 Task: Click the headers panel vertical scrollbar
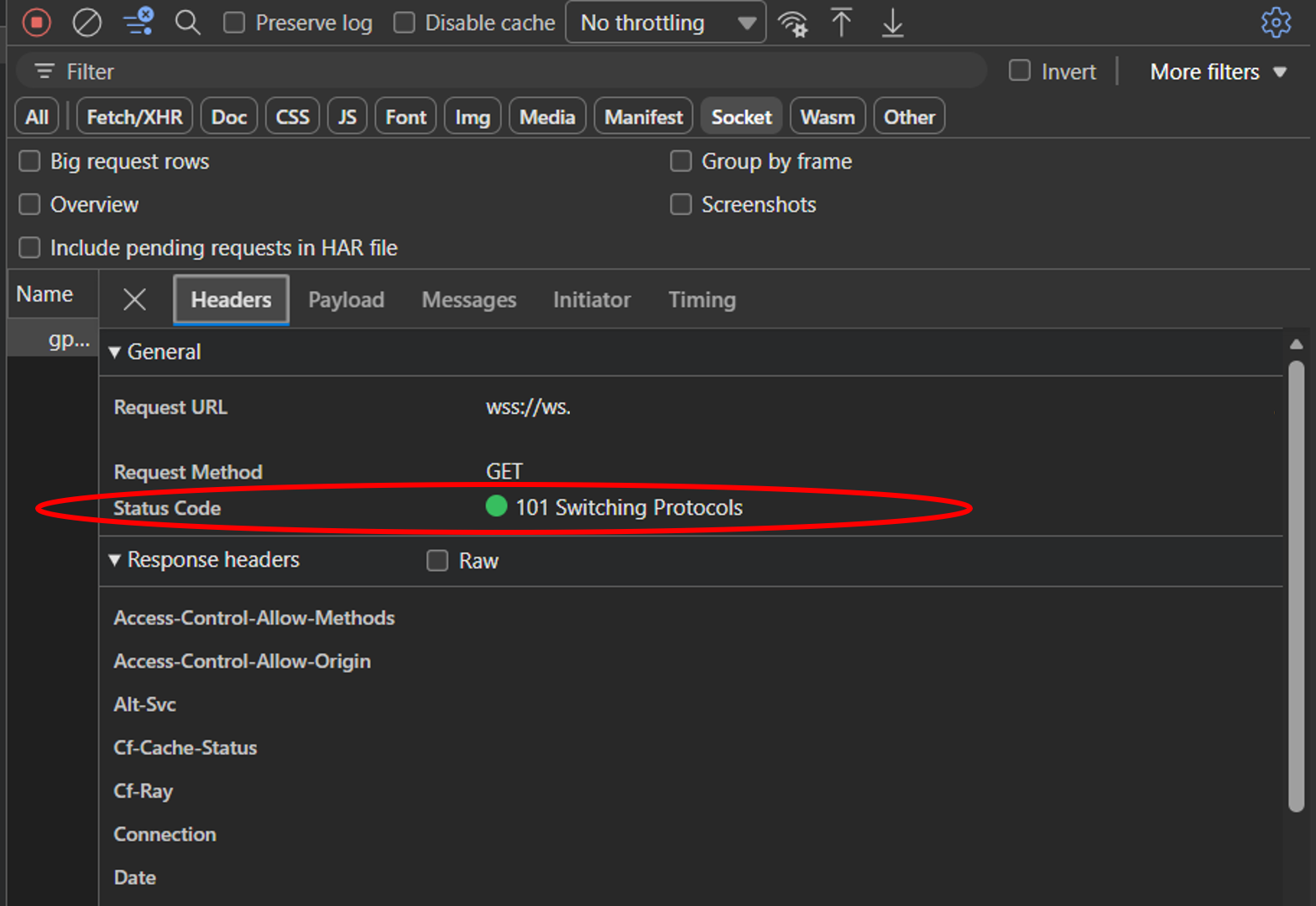(1296, 586)
